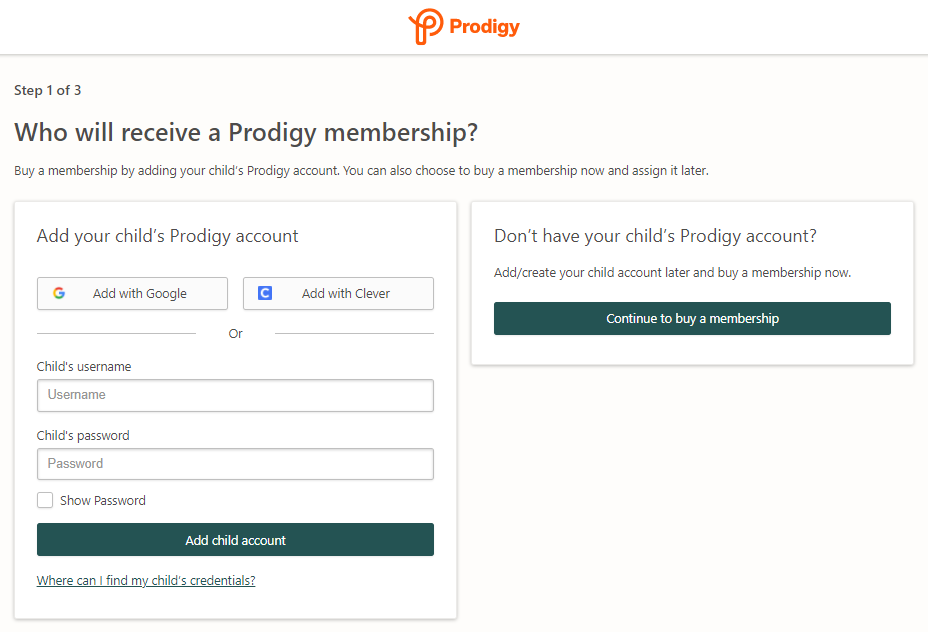Click the Or divider text

(x=236, y=334)
